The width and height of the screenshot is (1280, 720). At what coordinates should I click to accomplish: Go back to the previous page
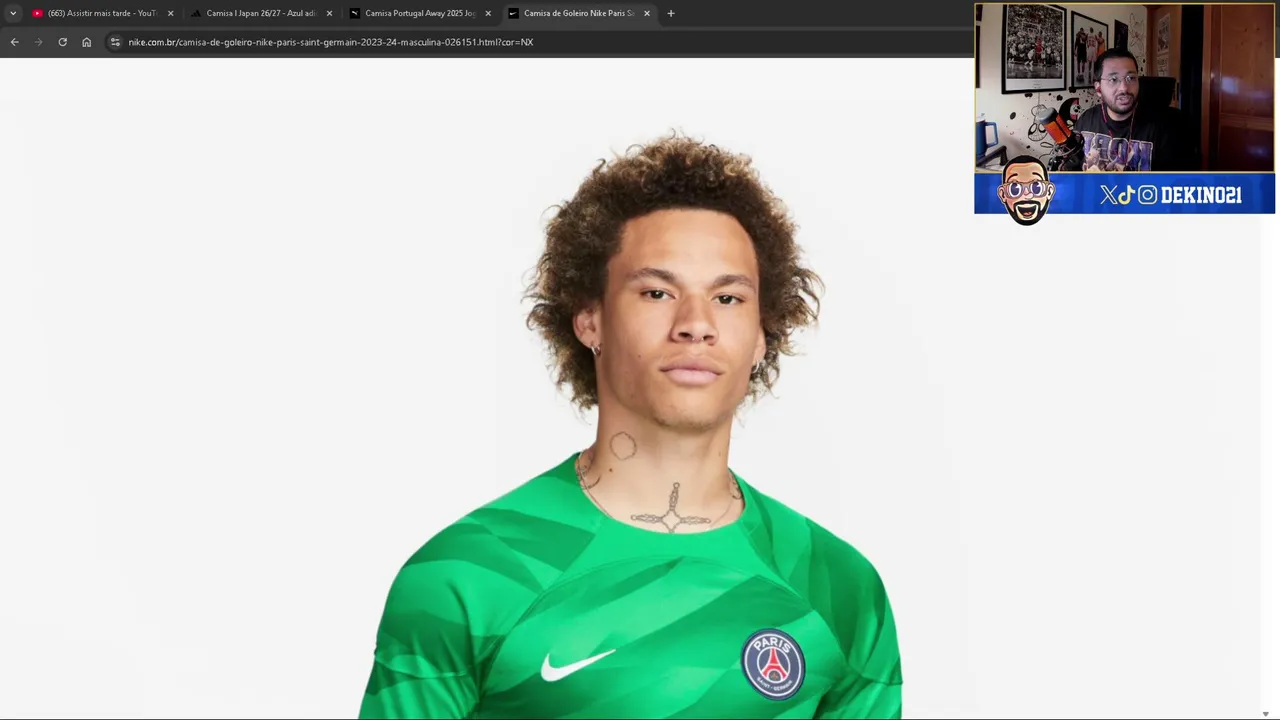click(x=14, y=42)
